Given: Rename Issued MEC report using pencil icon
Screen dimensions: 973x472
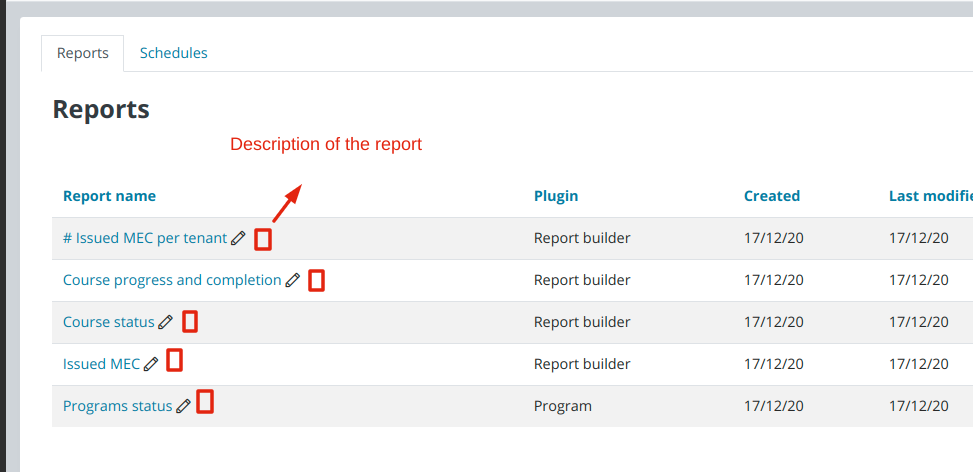Looking at the screenshot, I should 151,364.
